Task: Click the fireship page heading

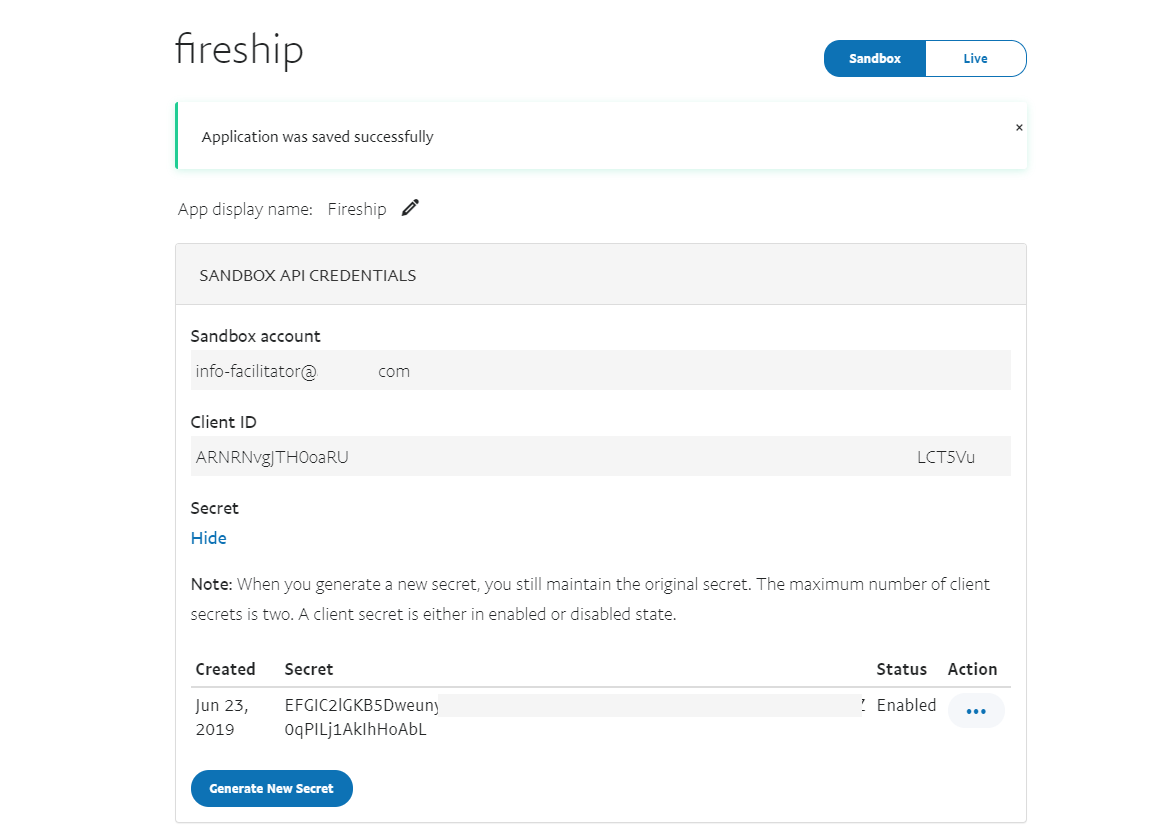Action: tap(239, 48)
